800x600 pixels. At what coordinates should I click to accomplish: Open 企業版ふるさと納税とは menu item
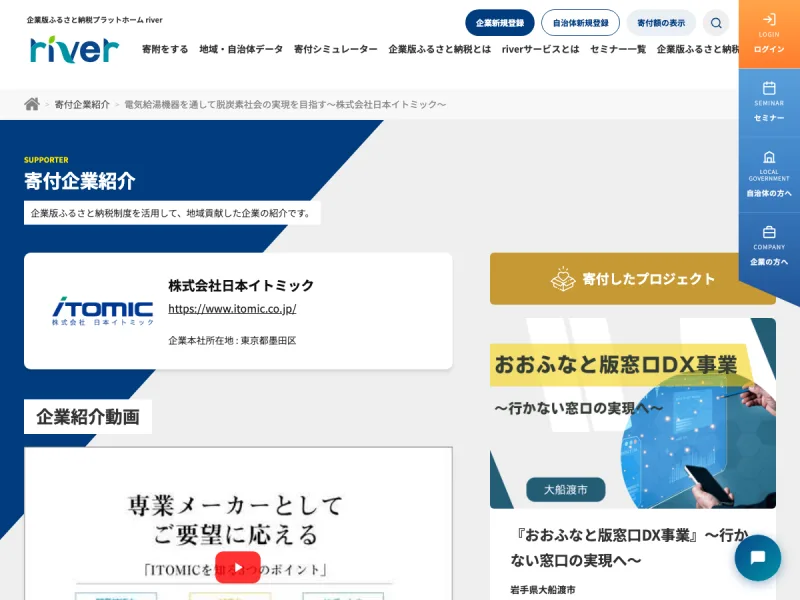coord(439,49)
